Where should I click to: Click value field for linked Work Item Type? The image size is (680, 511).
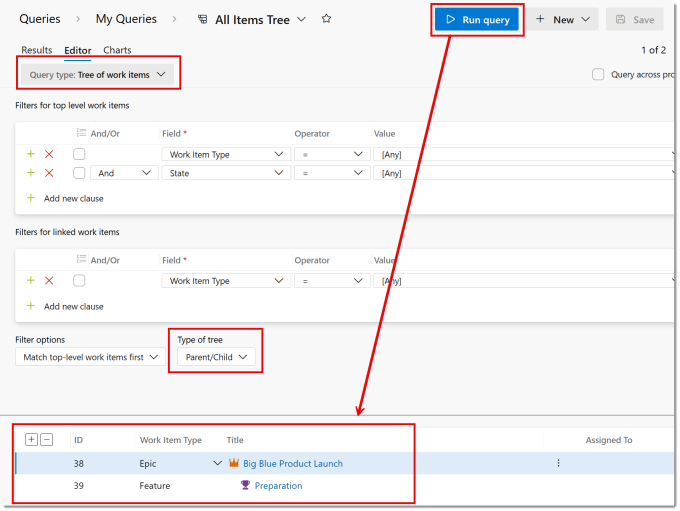[x=524, y=280]
